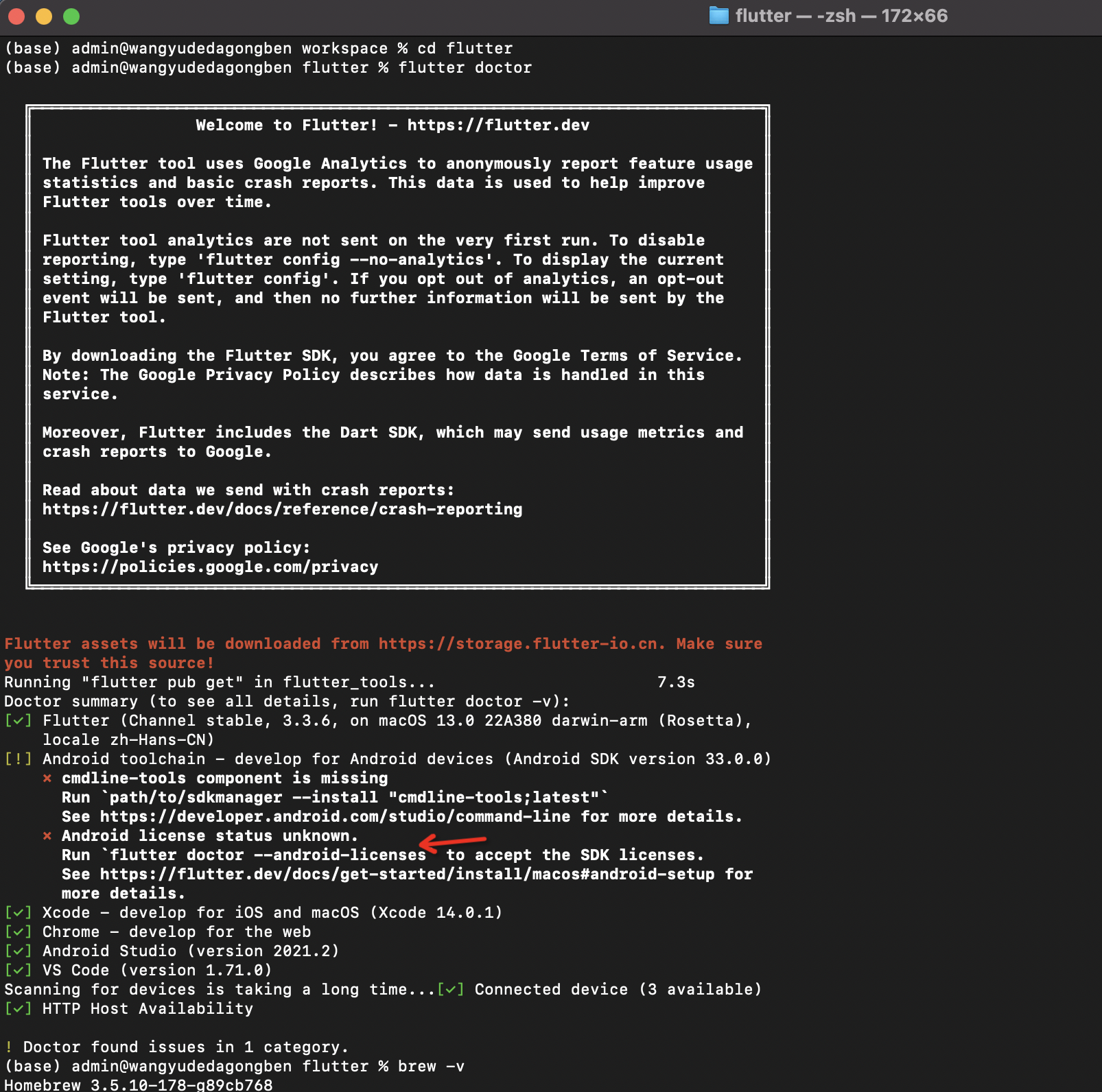1102x1092 pixels.
Task: Click the yellow minimize window button
Action: coord(44,16)
